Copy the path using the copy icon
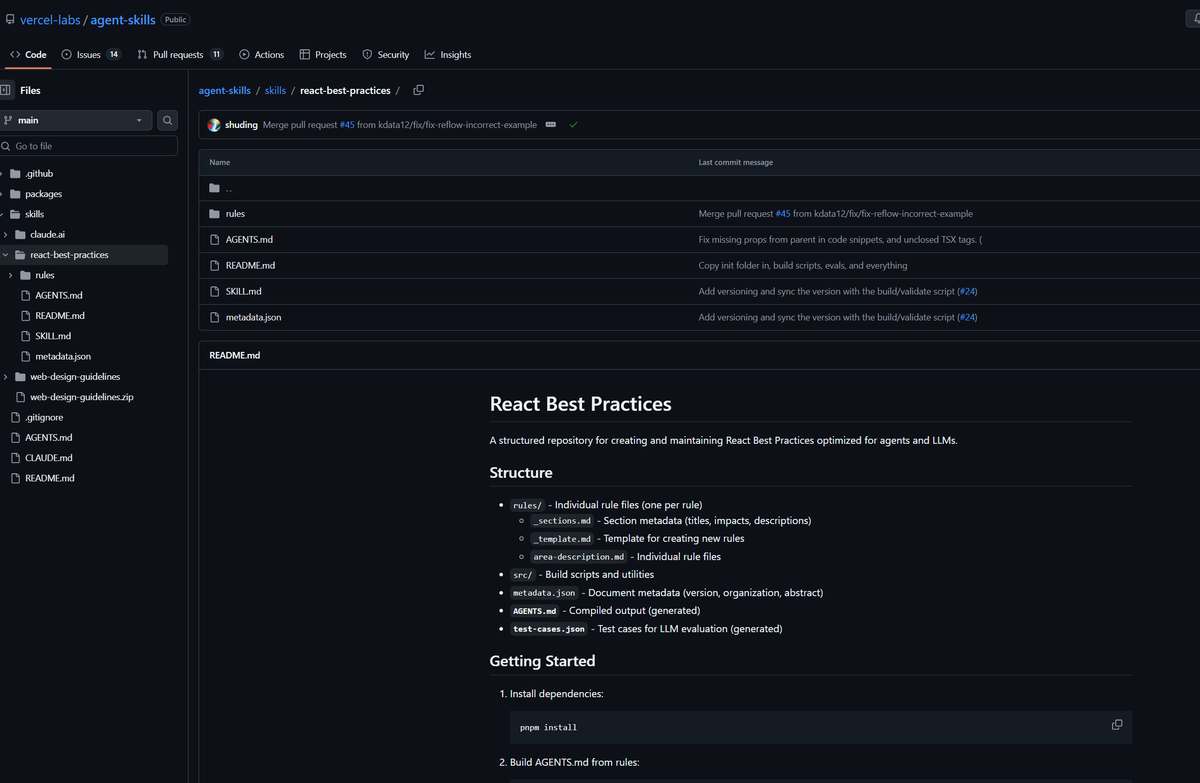This screenshot has height=783, width=1200. 418,90
